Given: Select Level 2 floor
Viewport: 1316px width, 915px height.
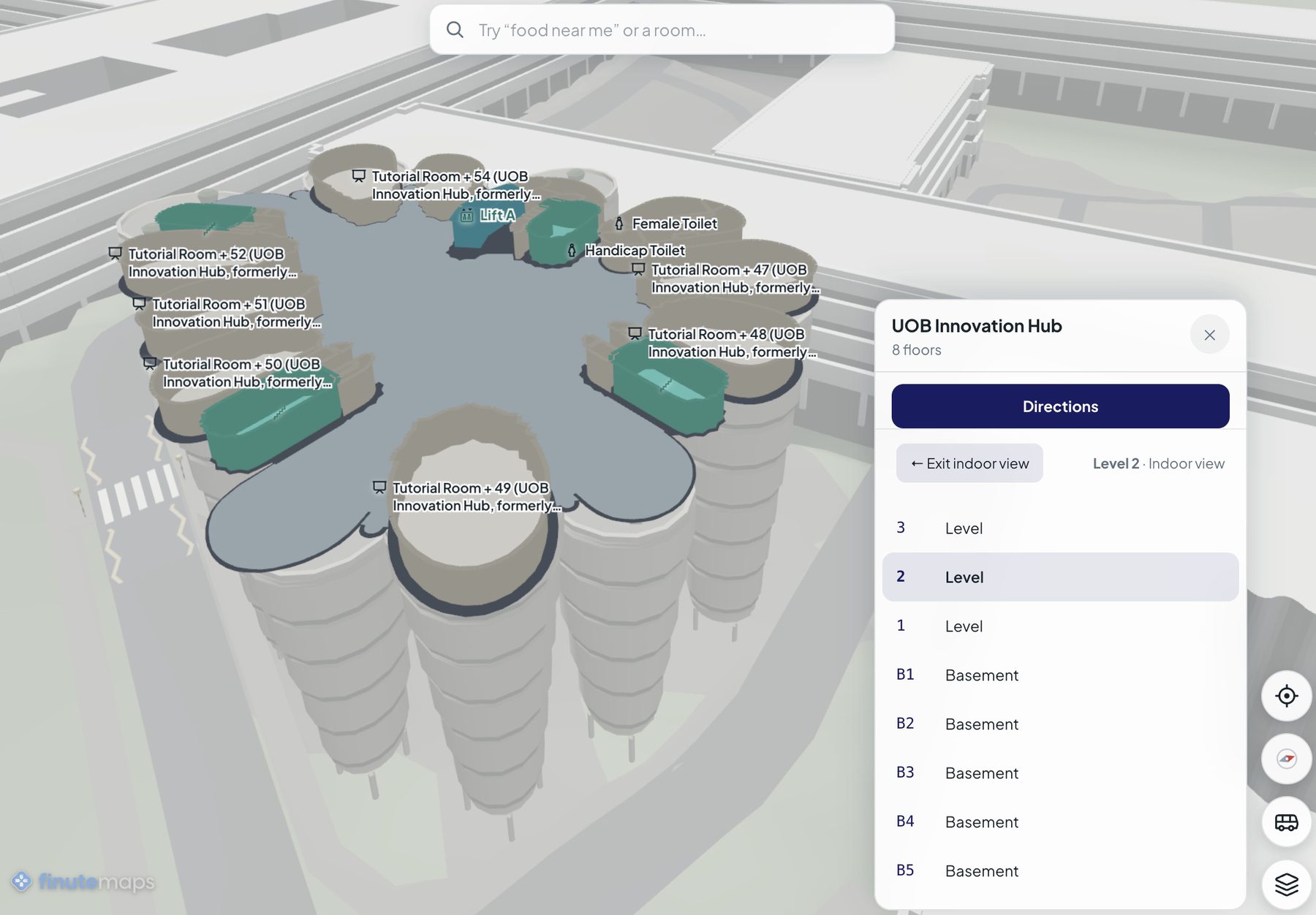Looking at the screenshot, I should click(1060, 577).
